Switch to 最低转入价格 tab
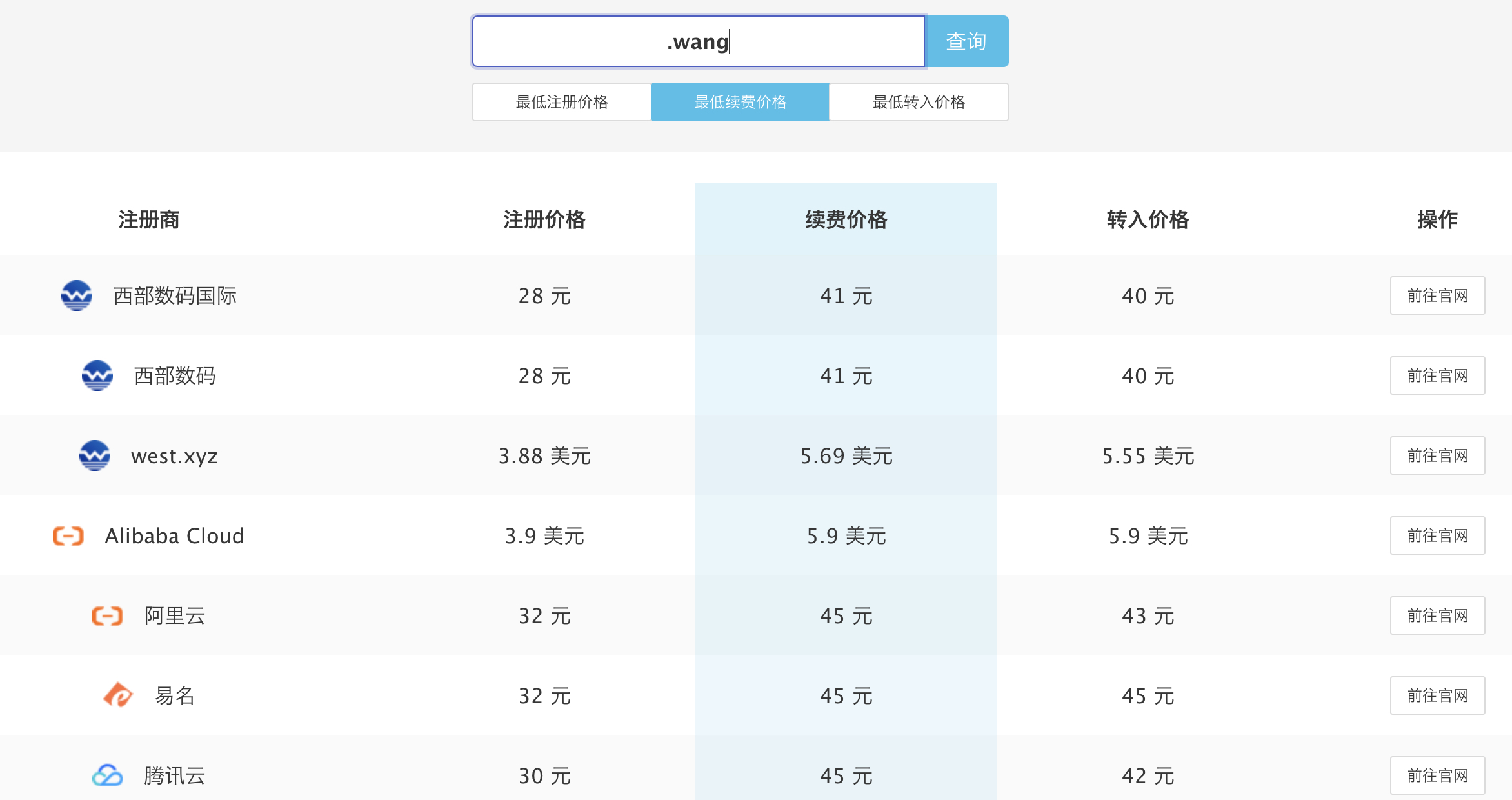The height and width of the screenshot is (800, 1512). click(919, 102)
